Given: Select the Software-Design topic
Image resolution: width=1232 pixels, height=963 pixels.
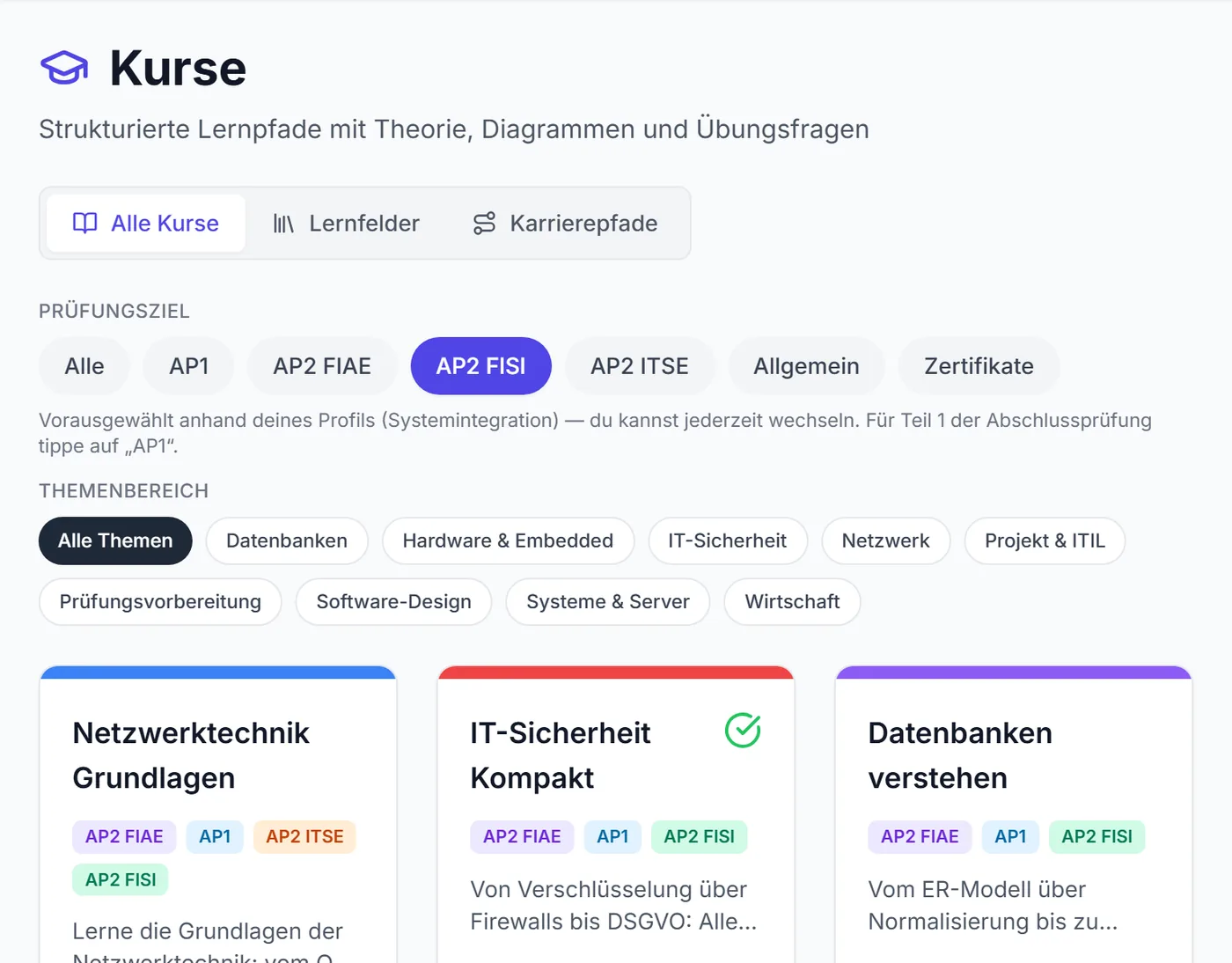Looking at the screenshot, I should click(393, 602).
